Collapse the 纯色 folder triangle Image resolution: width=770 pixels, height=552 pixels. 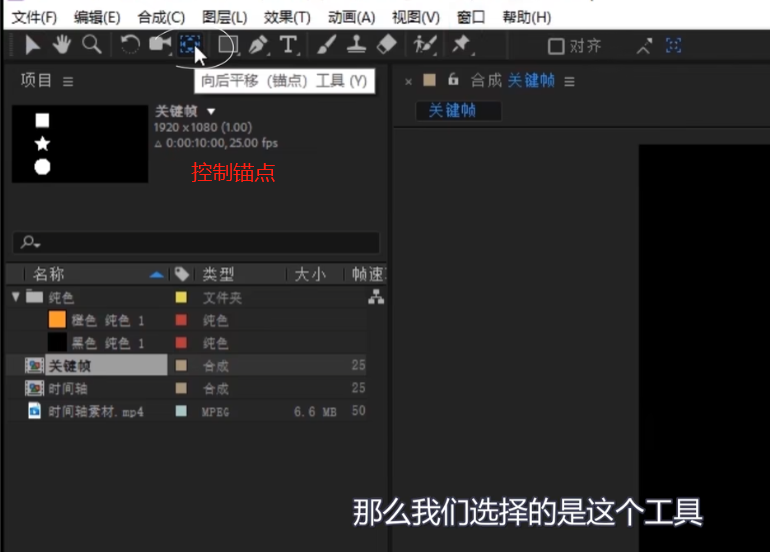click(16, 297)
